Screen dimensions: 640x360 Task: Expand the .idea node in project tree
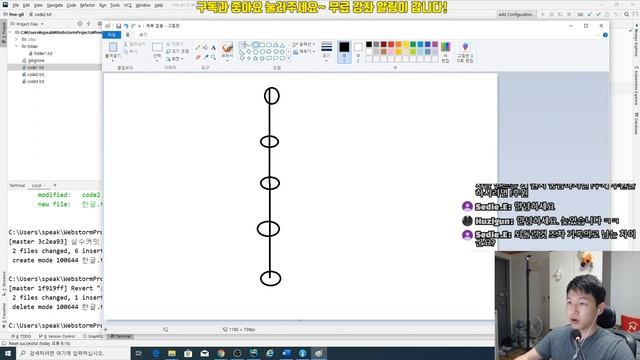tap(17, 39)
